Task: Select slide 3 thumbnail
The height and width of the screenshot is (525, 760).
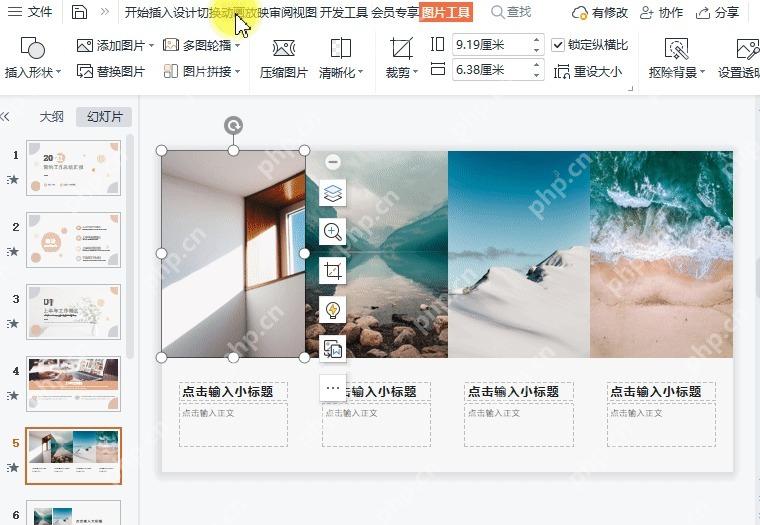Action: pos(73,312)
